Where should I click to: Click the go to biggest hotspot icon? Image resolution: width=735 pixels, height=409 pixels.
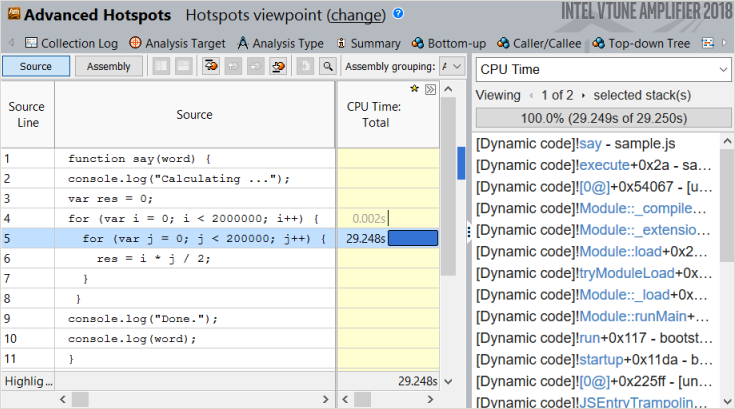(211, 67)
